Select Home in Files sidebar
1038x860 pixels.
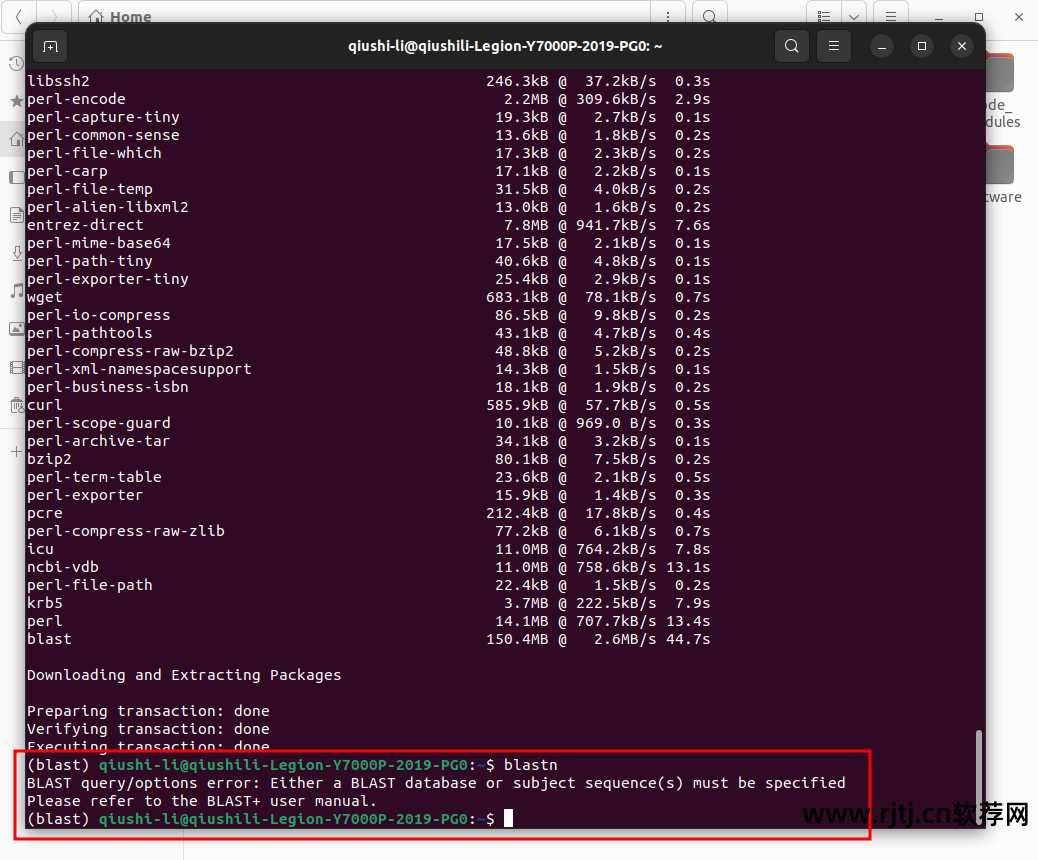[x=16, y=139]
